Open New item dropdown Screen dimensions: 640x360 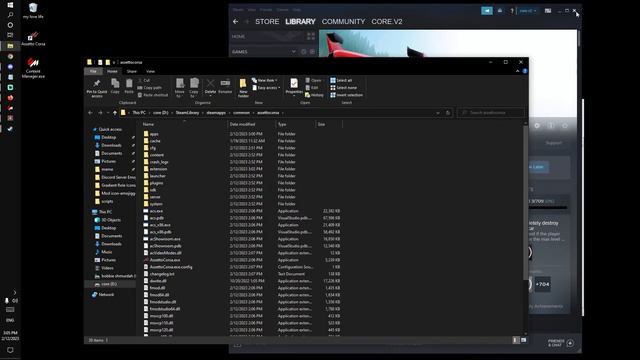click(x=264, y=80)
